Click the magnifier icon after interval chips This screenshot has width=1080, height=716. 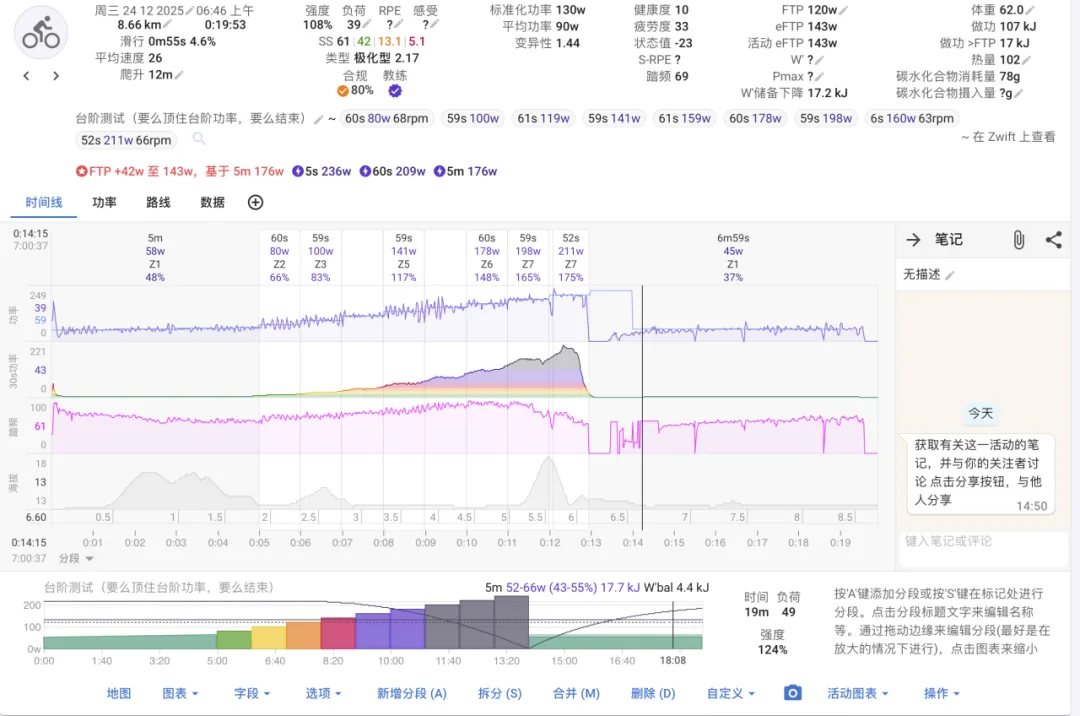pyautogui.click(x=199, y=140)
